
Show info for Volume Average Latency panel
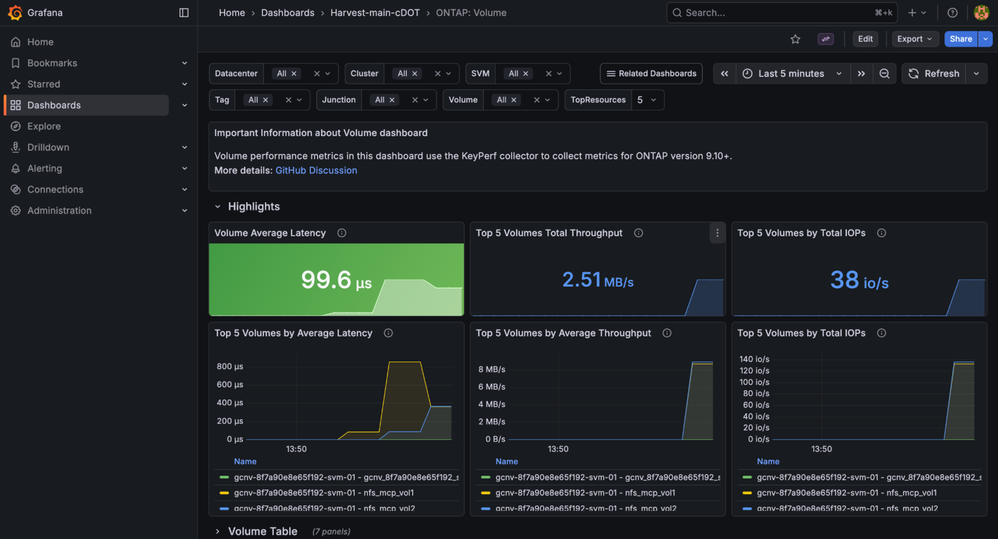coord(342,233)
